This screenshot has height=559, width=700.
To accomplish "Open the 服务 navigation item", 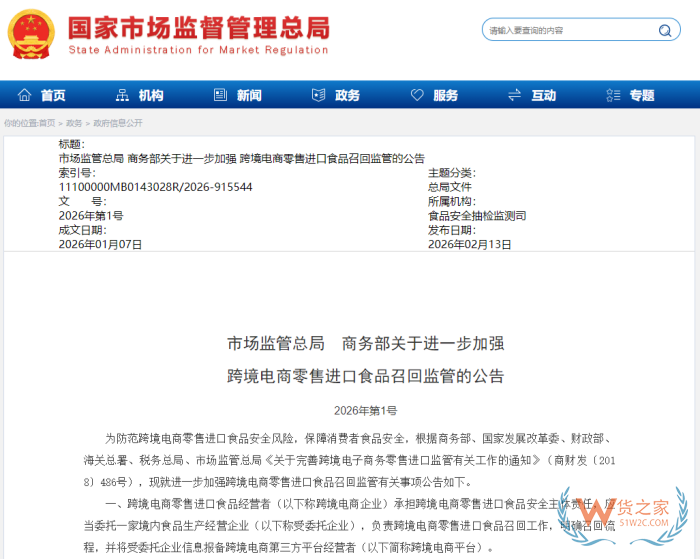I will [446, 95].
